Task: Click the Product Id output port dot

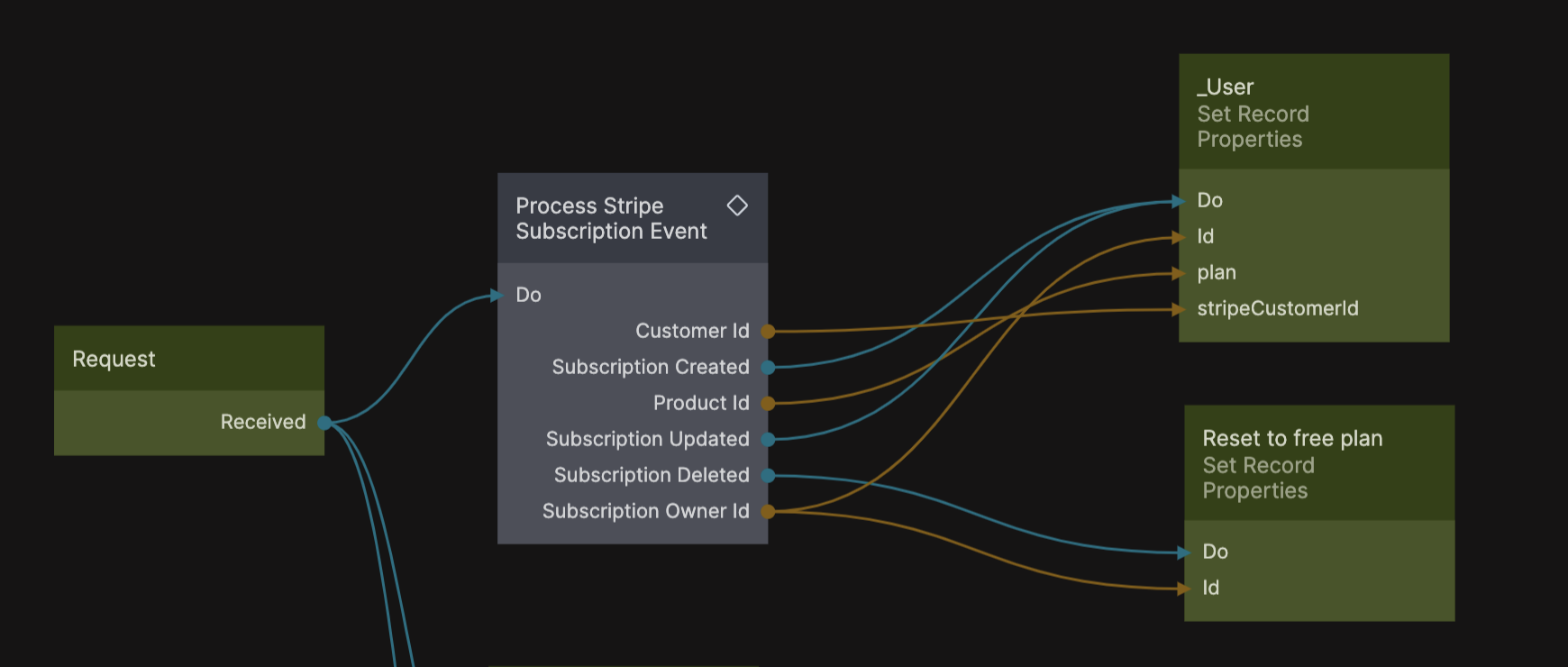Action: 768,403
